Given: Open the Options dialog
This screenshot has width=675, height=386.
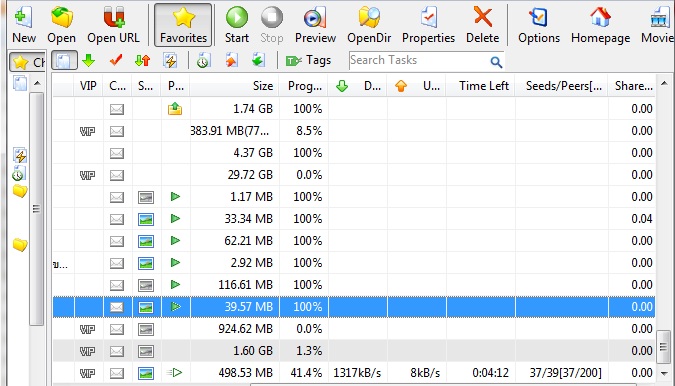Looking at the screenshot, I should (x=539, y=25).
